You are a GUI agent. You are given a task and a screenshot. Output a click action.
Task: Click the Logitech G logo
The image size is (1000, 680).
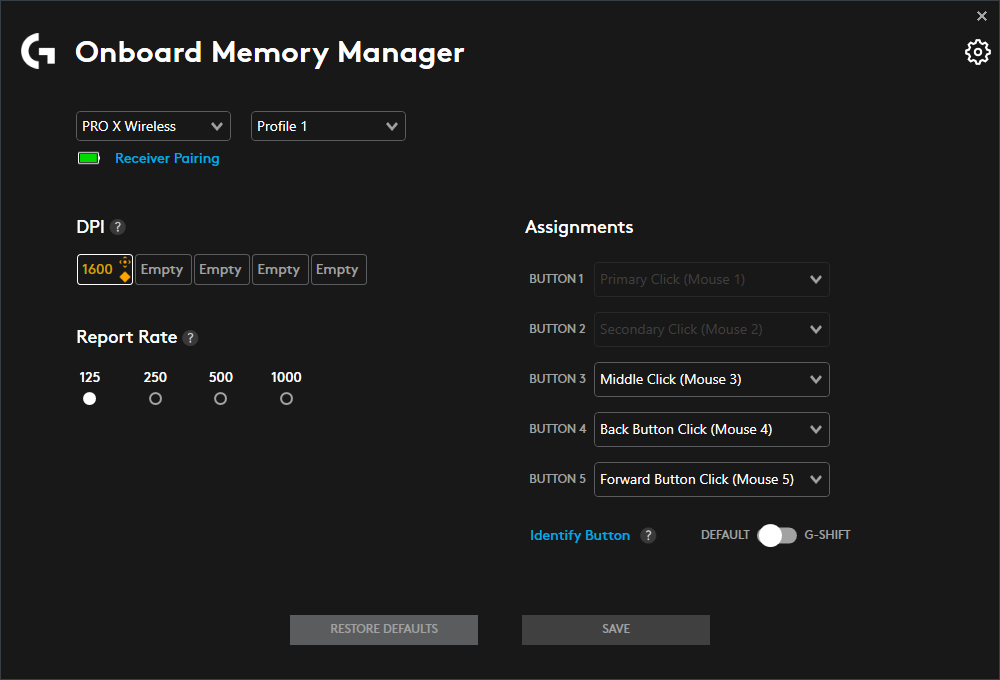point(38,52)
